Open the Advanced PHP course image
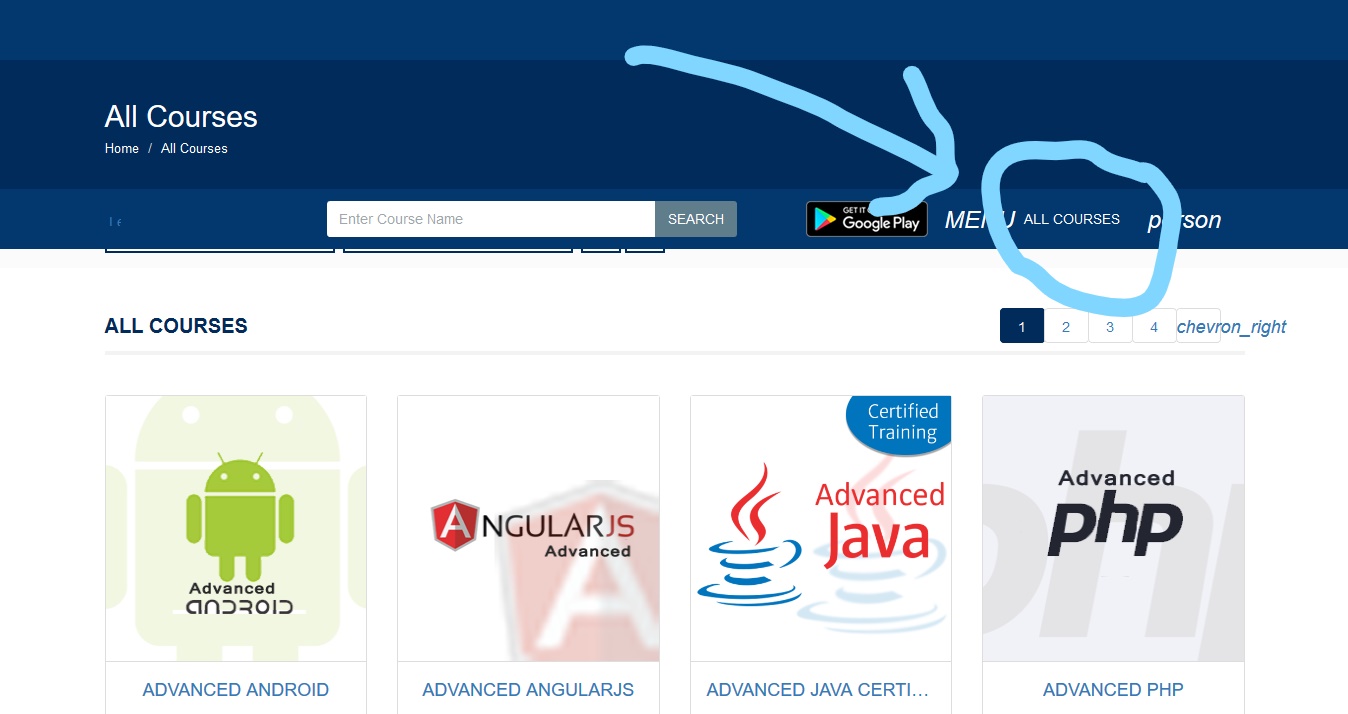The image size is (1348, 714). 1113,528
